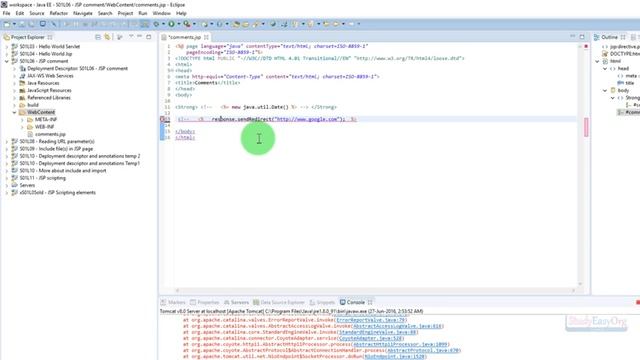Select S01L11 - JSP scripting project

[x=42, y=178]
